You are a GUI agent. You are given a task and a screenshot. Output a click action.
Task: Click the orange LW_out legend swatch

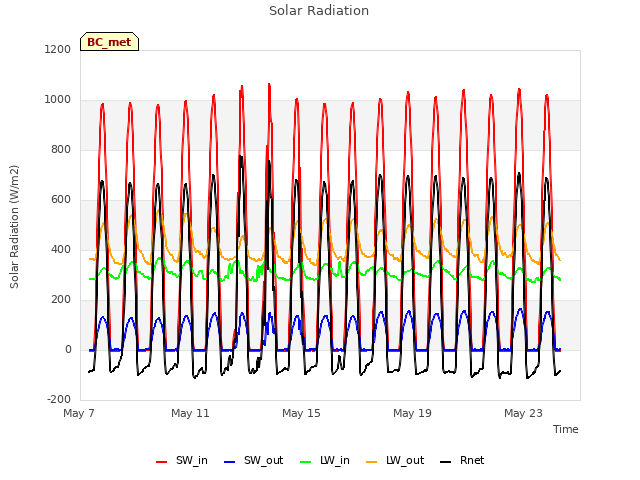(x=372, y=462)
